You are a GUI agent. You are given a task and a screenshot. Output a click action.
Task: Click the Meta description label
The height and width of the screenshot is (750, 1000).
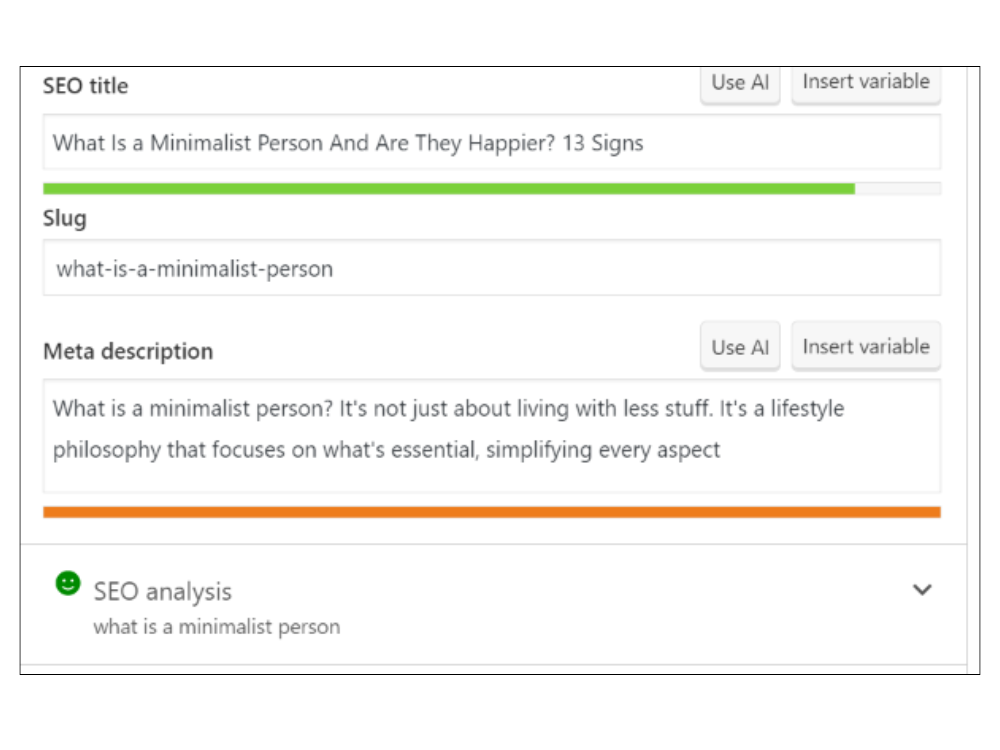[x=128, y=351]
